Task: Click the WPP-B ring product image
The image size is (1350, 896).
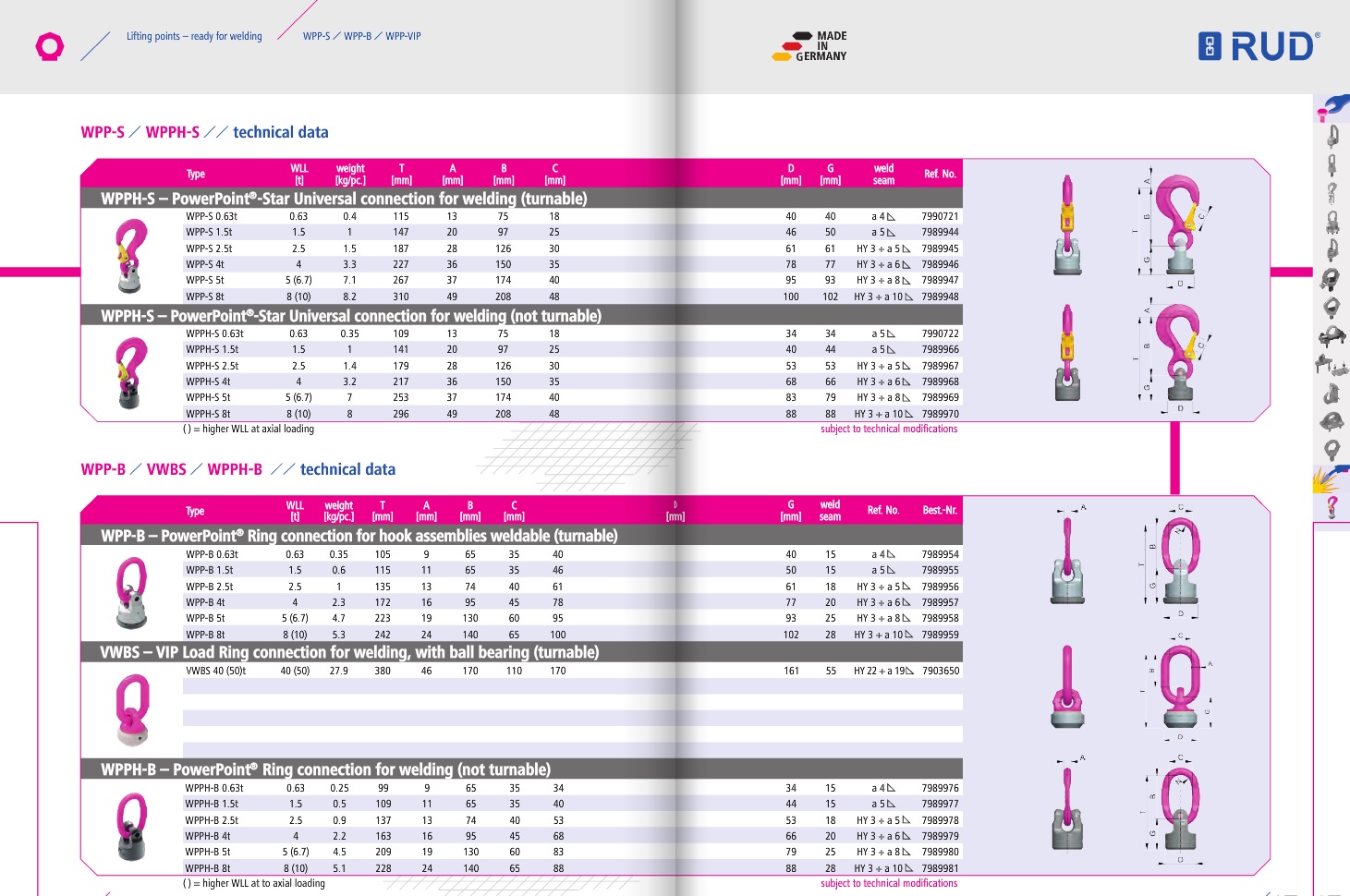Action: pos(132,593)
